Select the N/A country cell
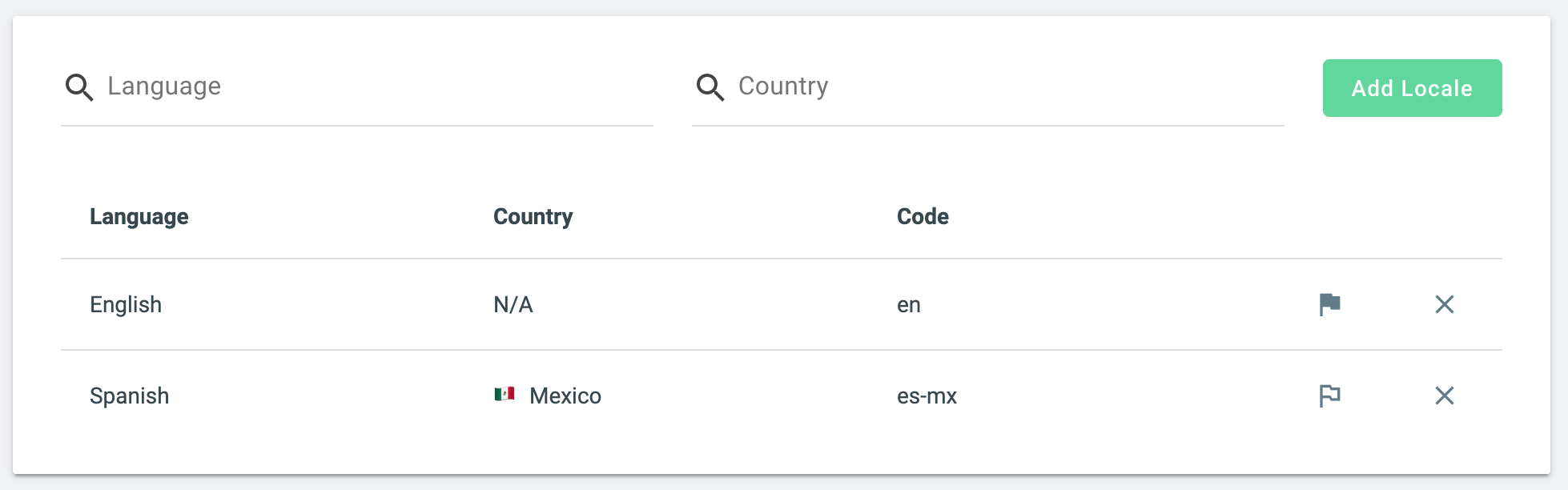 513,305
